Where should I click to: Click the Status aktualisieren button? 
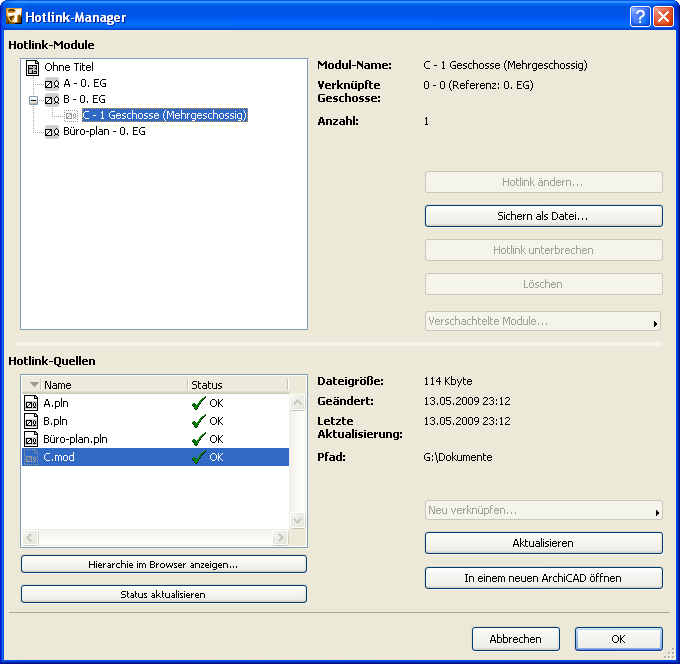point(163,594)
